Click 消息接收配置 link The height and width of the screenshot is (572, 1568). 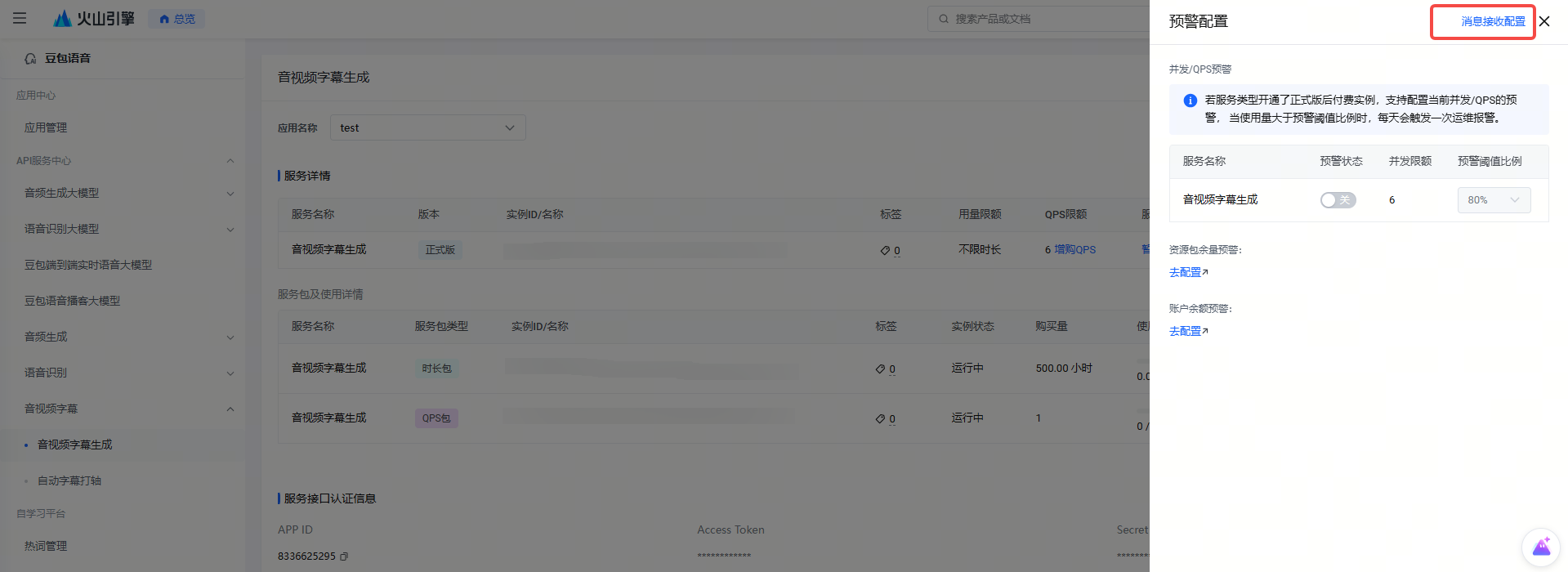click(x=1493, y=21)
